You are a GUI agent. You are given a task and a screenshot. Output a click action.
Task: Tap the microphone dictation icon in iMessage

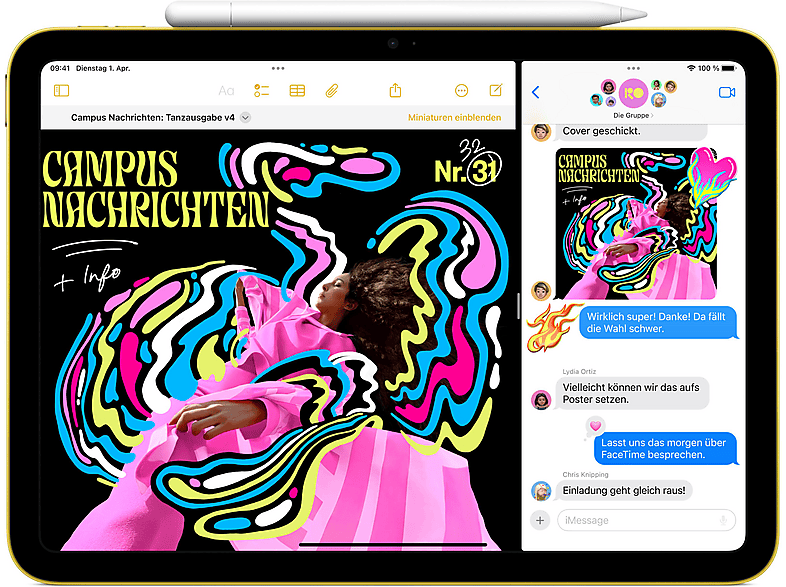click(x=722, y=520)
